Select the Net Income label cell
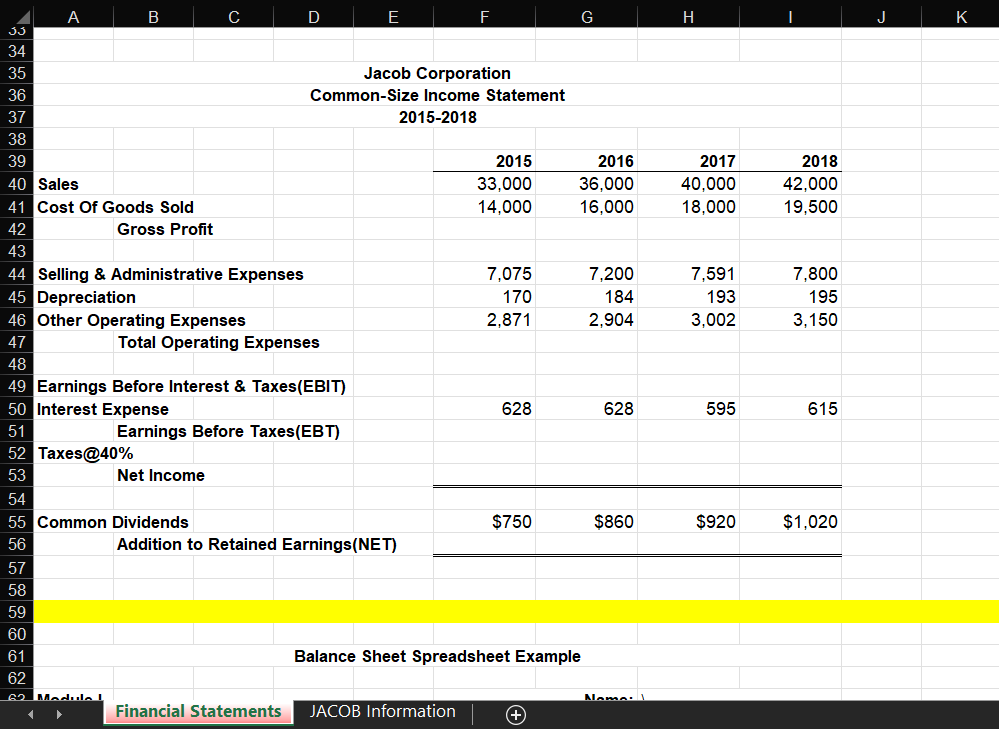The image size is (999, 729). click(x=161, y=476)
